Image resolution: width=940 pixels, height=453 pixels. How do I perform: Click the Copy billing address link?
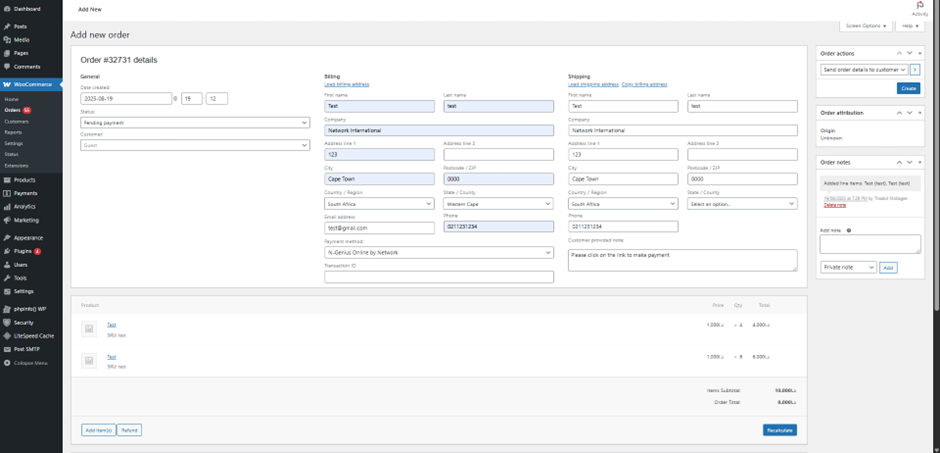pyautogui.click(x=644, y=84)
